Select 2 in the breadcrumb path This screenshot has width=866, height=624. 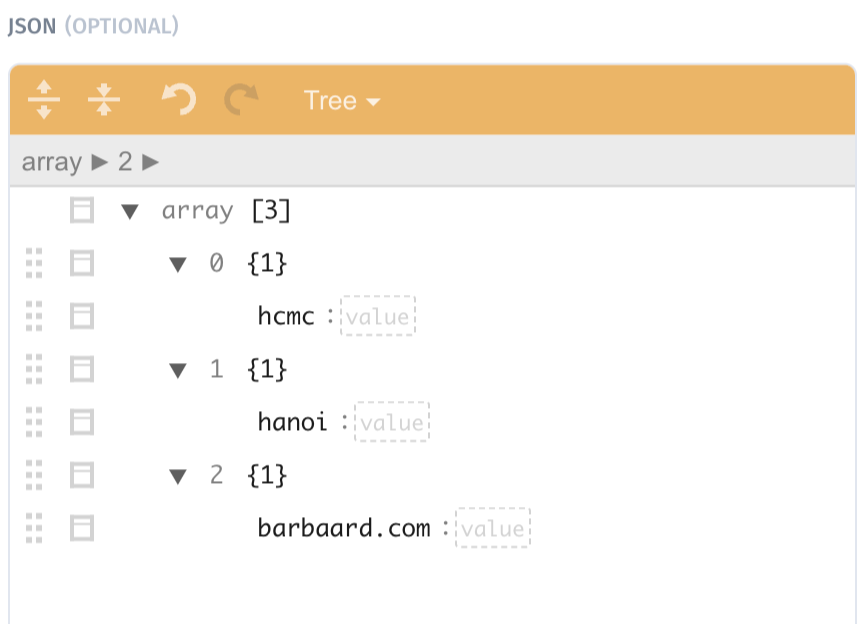[124, 161]
